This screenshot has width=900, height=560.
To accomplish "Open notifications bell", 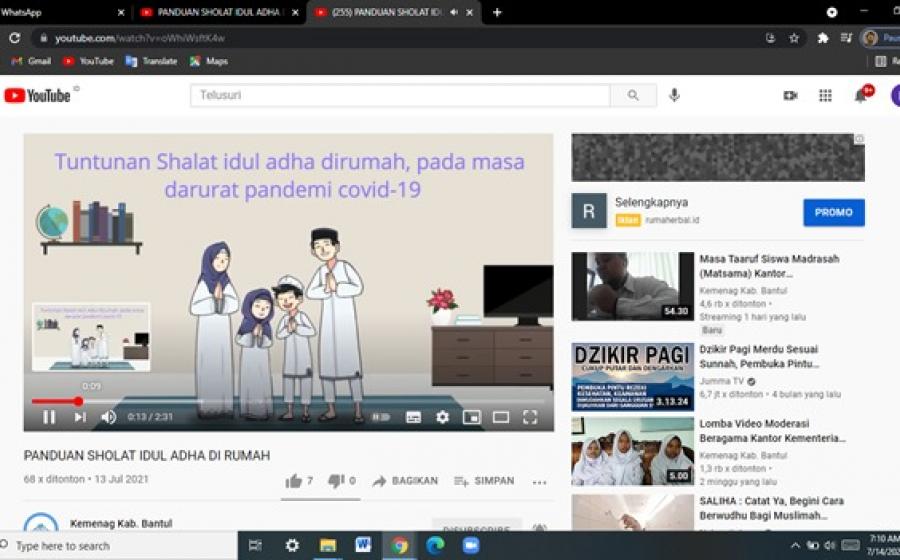I will [x=861, y=95].
